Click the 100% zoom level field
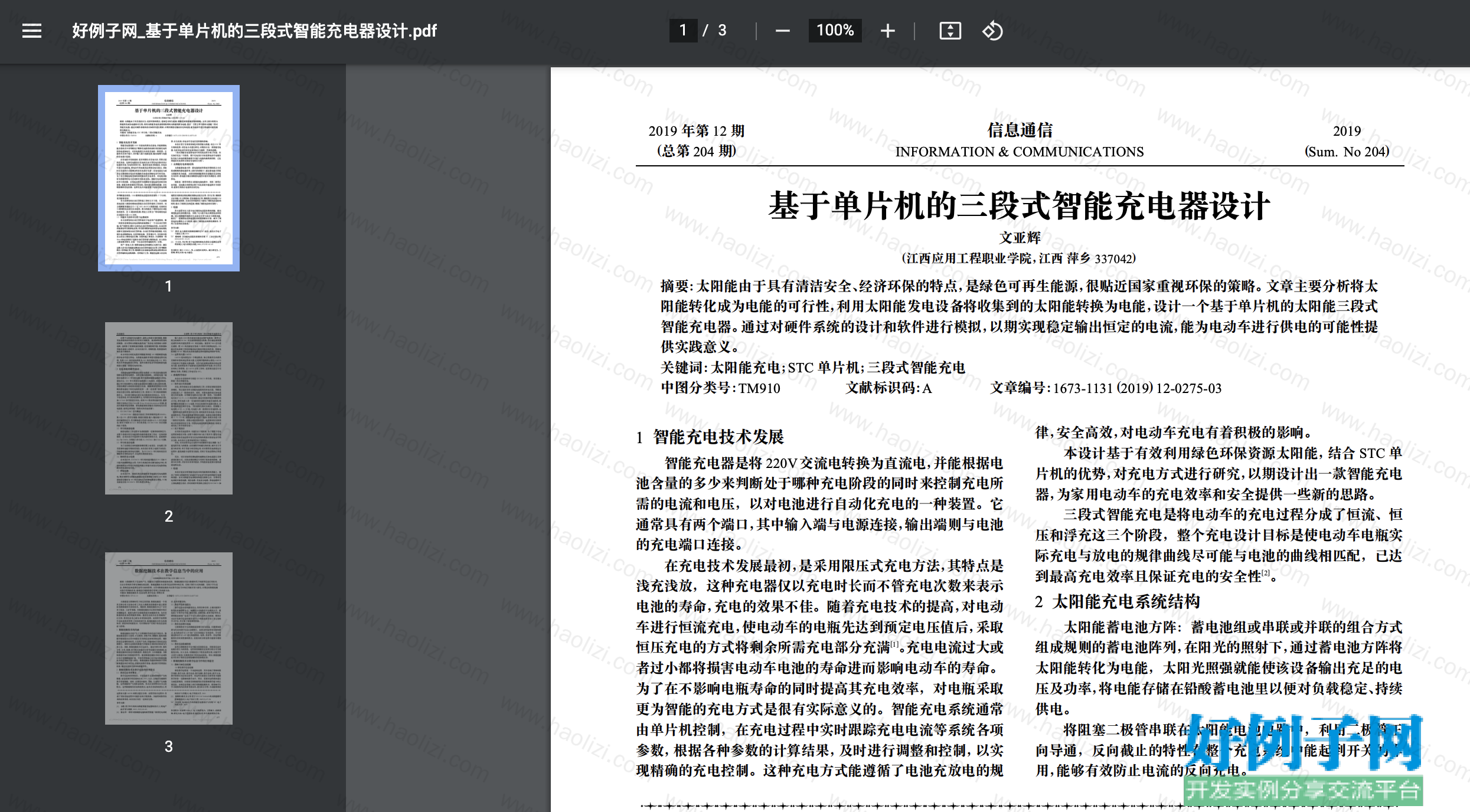This screenshot has width=1470, height=812. pos(835,30)
